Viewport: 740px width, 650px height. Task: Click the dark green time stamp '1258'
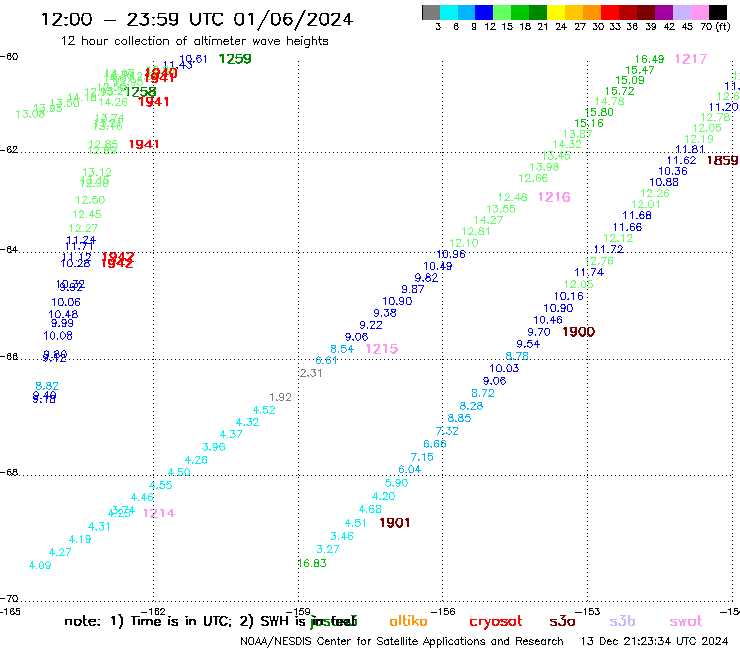140,92
